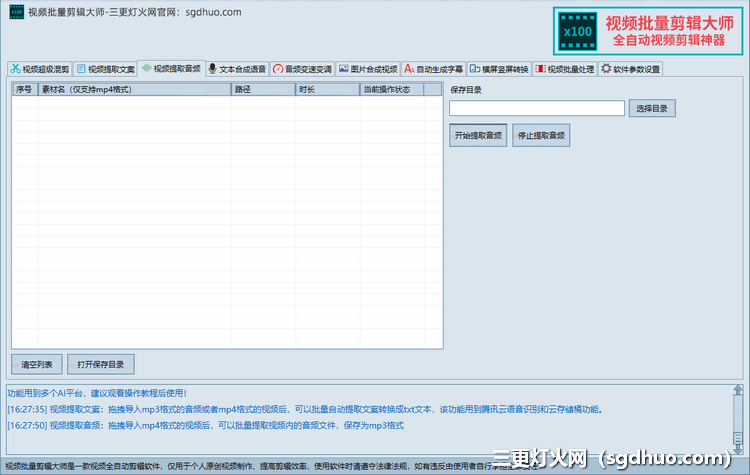This screenshot has height=475, width=750.
Task: Click the rotate-screen icon of 横屏竖屏转换
Action: coord(474,69)
